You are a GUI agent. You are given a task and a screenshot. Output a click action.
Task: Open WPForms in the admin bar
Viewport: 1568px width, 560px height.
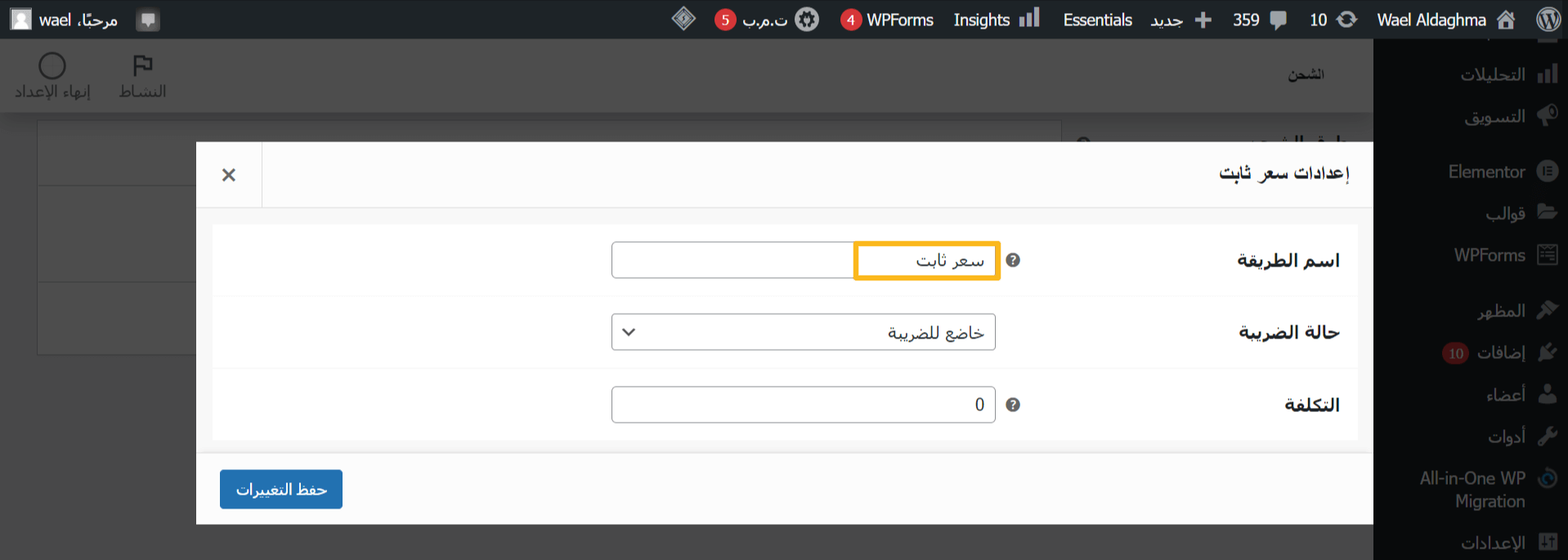pos(900,20)
